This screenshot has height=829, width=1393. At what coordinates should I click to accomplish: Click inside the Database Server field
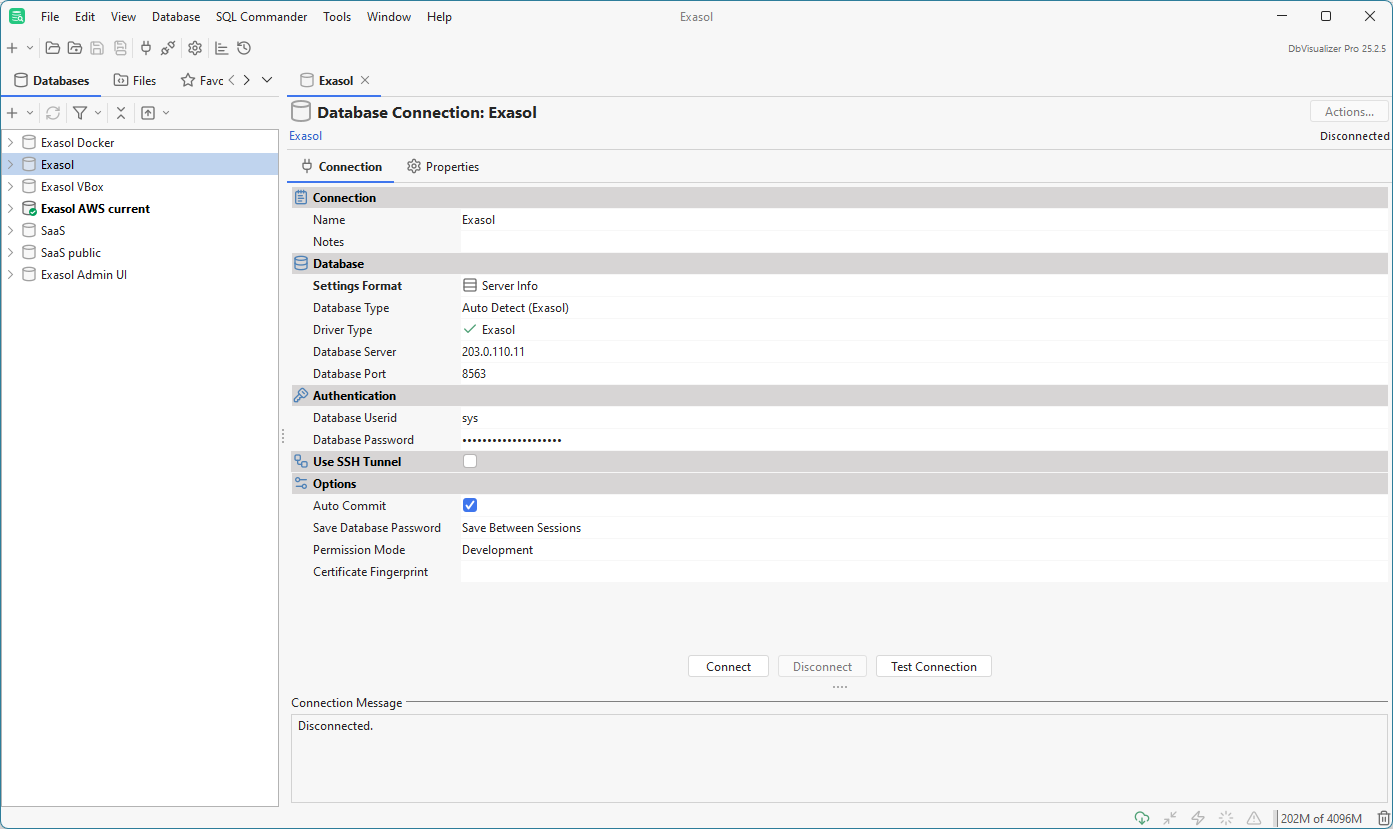pyautogui.click(x=600, y=351)
